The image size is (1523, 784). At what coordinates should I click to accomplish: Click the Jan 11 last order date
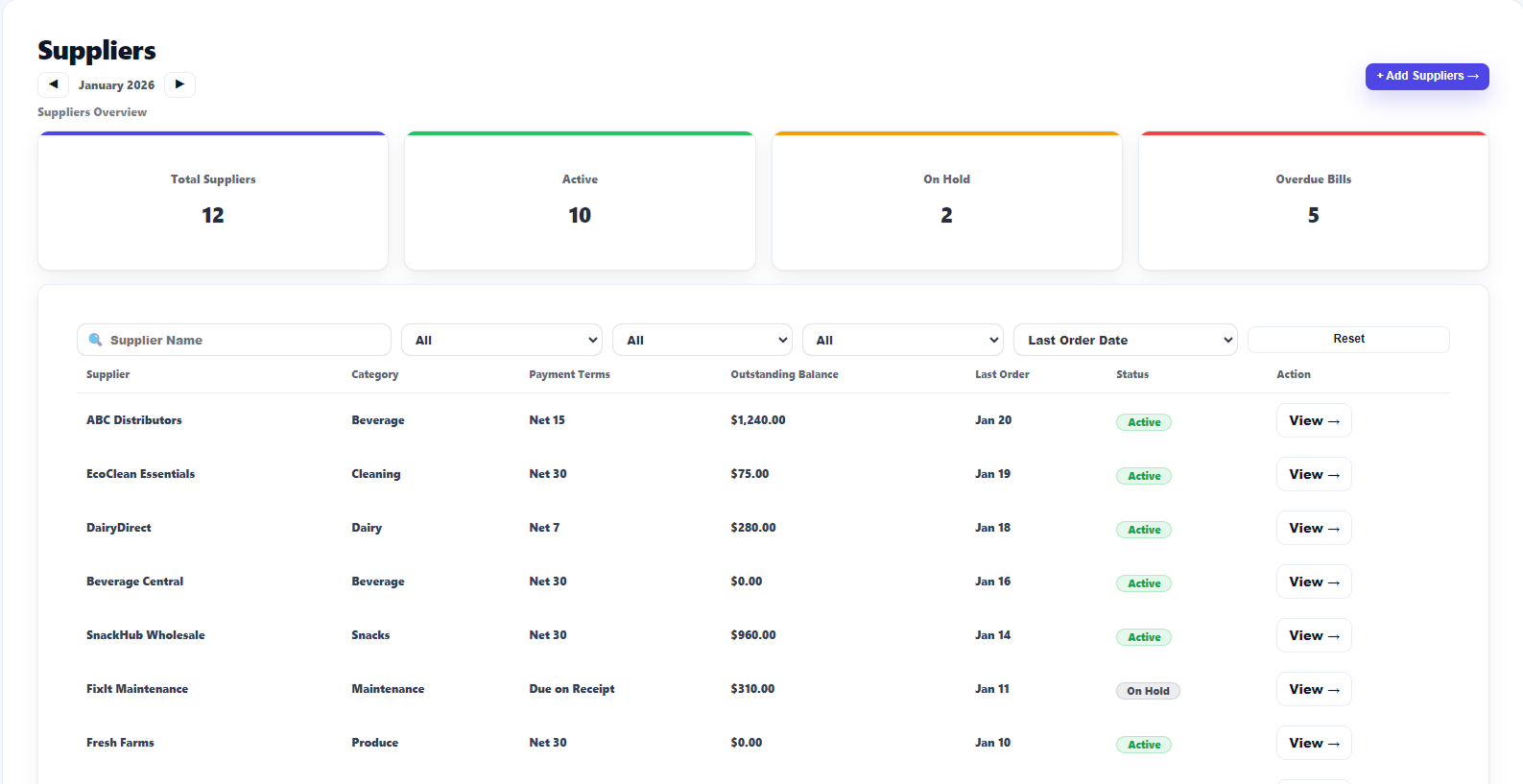click(x=992, y=689)
